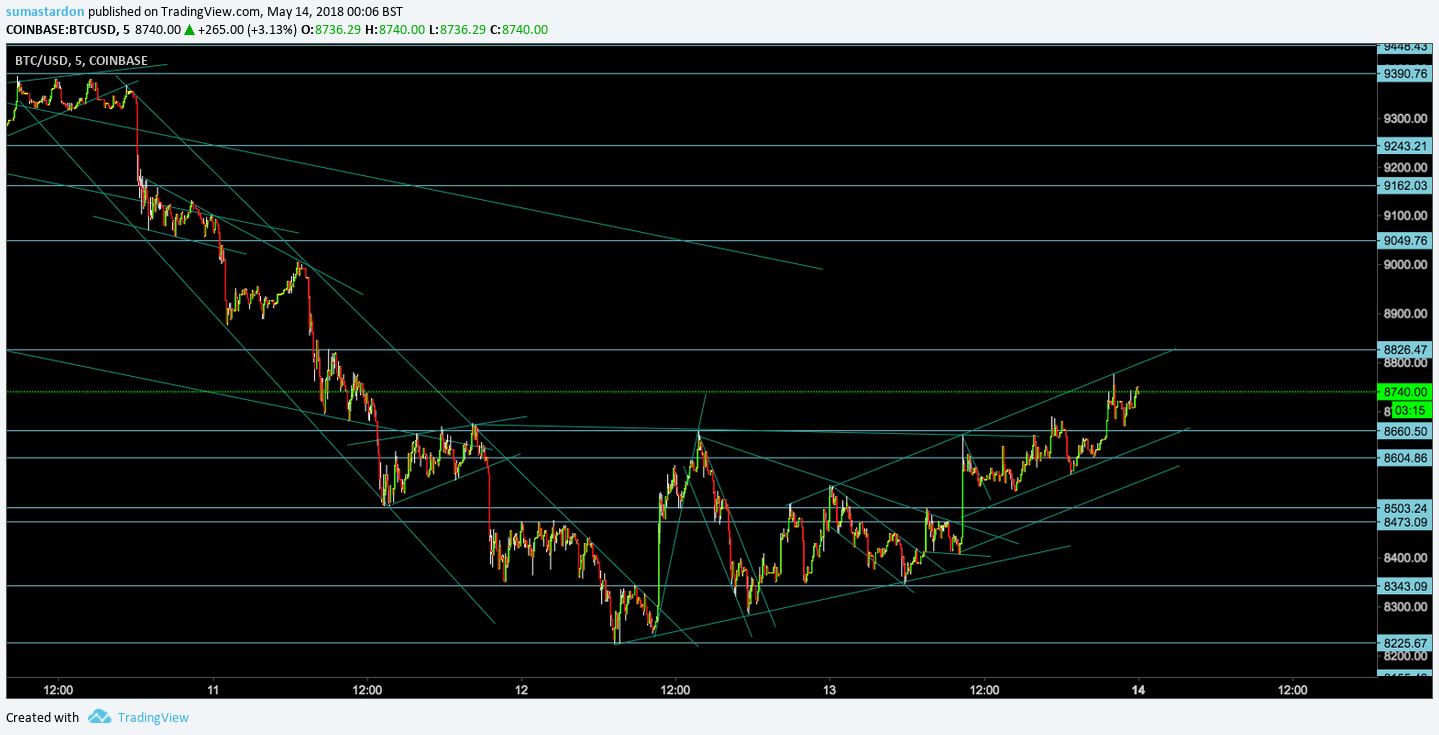The width and height of the screenshot is (1439, 735).
Task: Click the green up-arrow price change icon
Action: click(x=189, y=30)
